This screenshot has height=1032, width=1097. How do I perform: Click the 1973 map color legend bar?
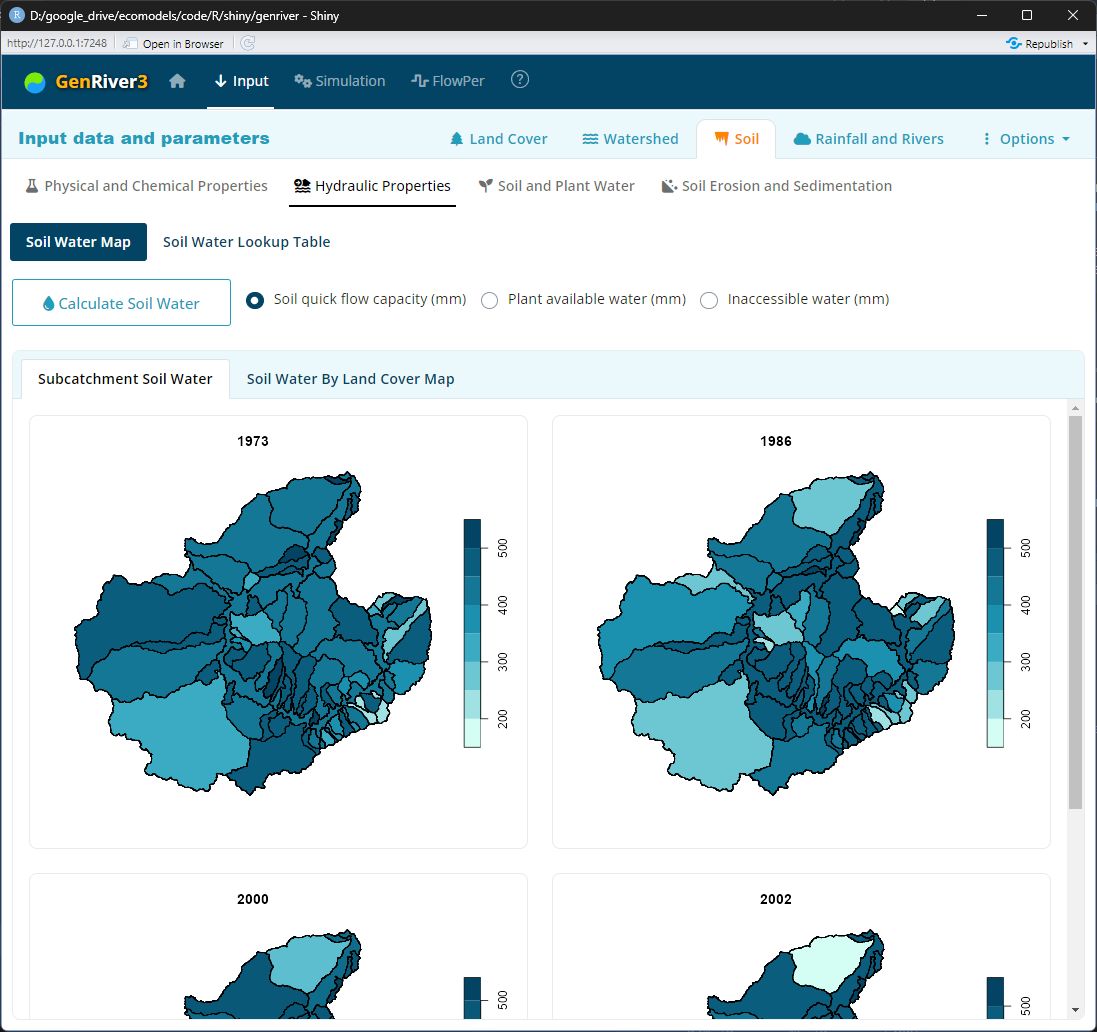[x=472, y=633]
